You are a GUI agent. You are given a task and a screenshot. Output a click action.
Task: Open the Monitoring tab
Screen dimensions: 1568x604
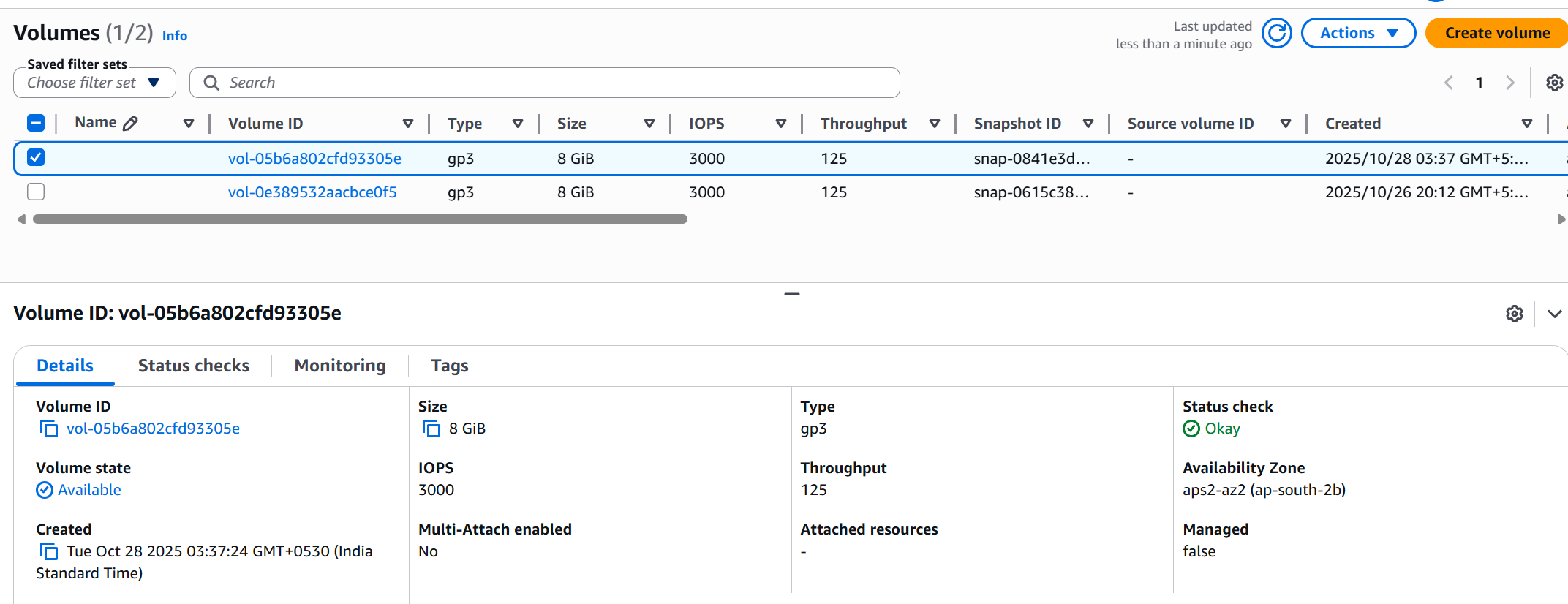point(339,366)
